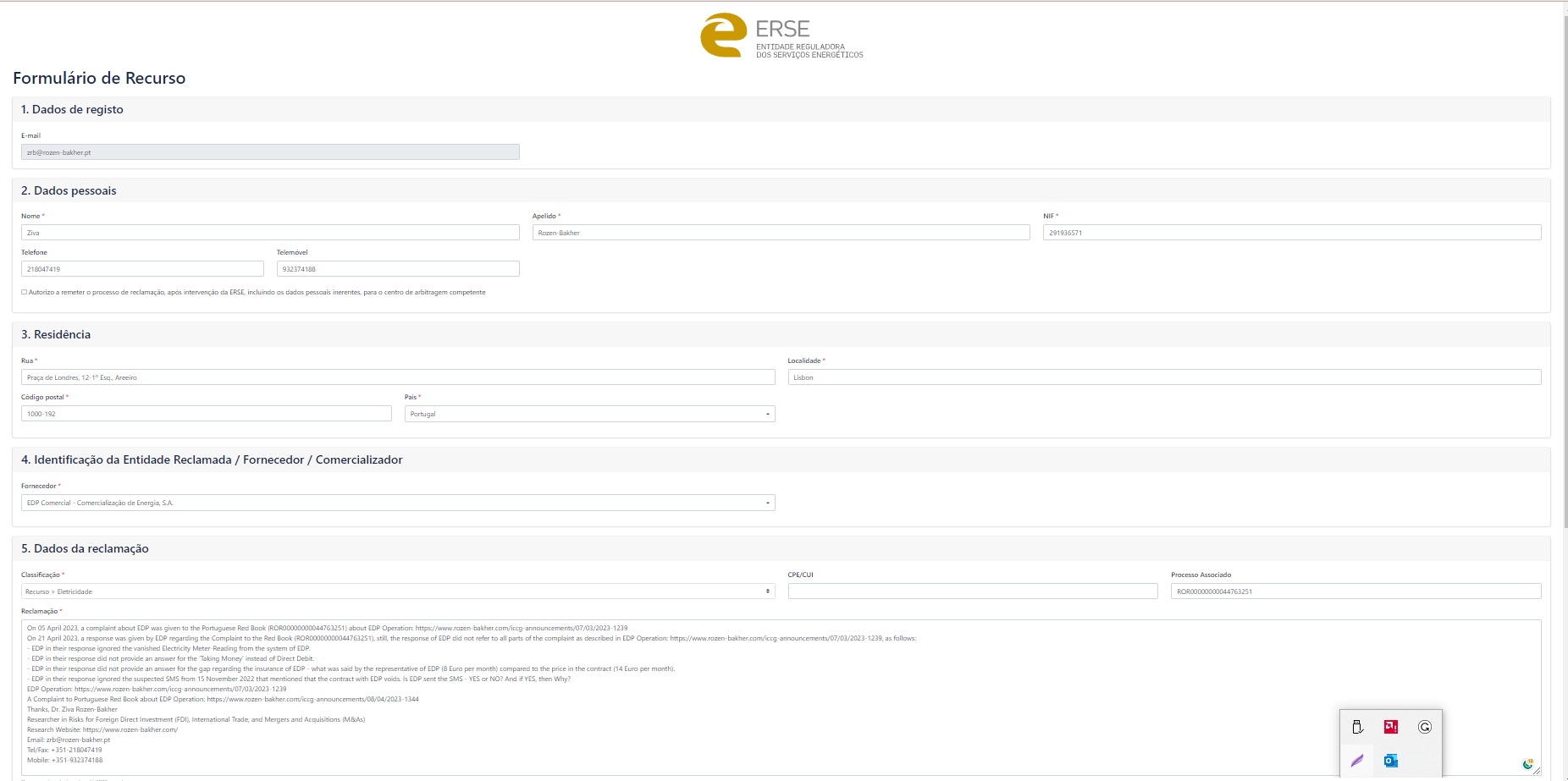Grab the resize handle of the Reclamação textarea

click(x=1537, y=771)
